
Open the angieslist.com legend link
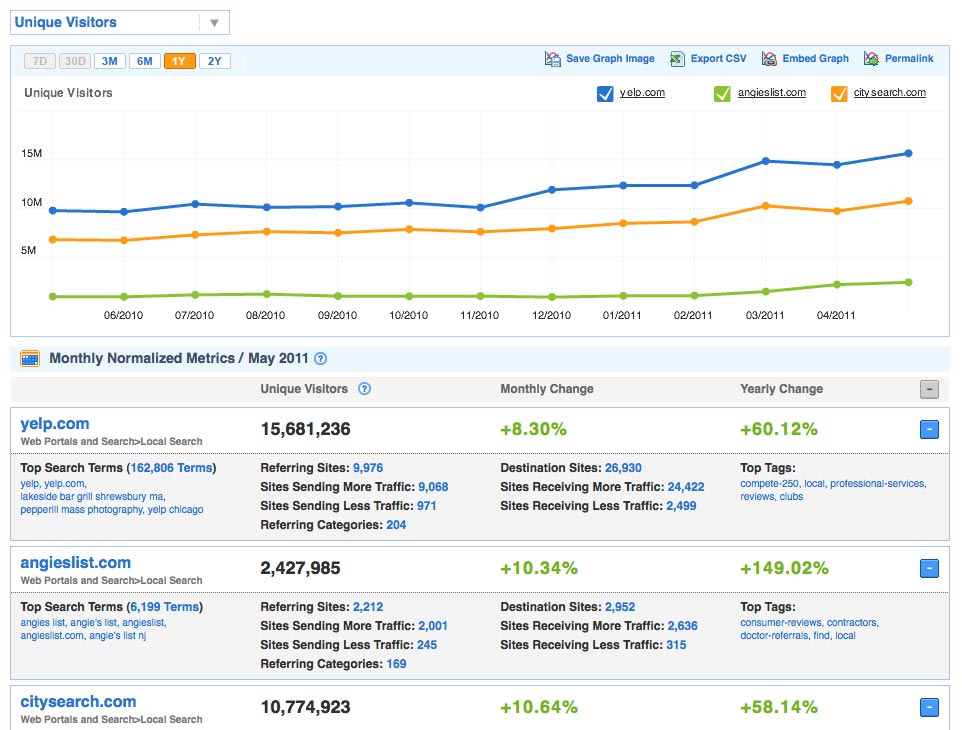click(772, 93)
